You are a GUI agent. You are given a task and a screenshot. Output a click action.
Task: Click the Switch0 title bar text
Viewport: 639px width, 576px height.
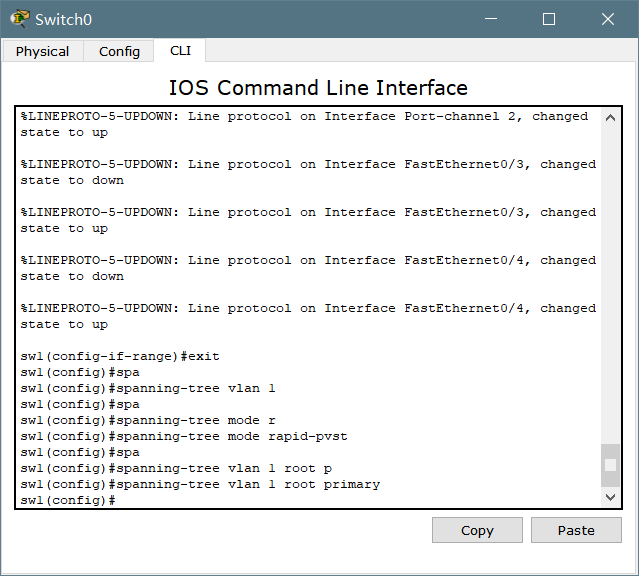(60, 19)
